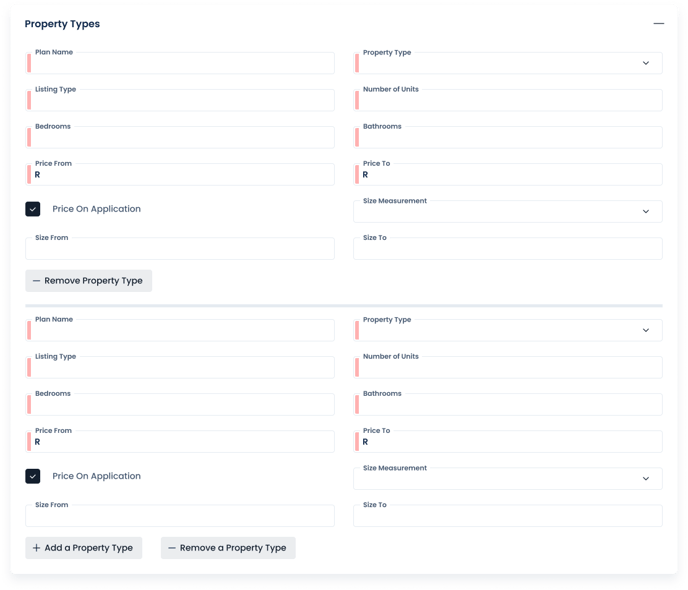Screen dimensions: 688x590
Task: Click the first Size To field
Action: click(507, 249)
